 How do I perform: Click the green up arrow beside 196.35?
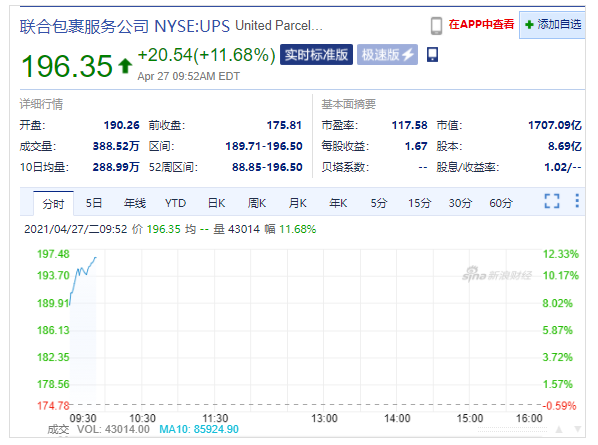(x=125, y=66)
